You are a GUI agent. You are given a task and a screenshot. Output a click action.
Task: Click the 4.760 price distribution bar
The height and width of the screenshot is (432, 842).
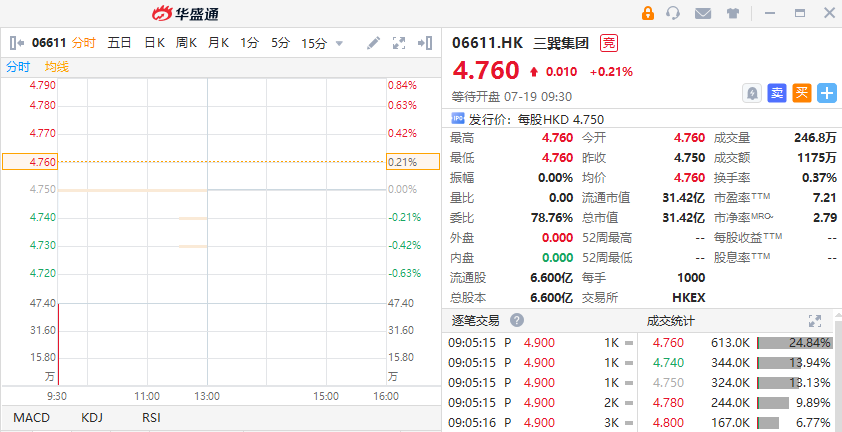point(794,342)
